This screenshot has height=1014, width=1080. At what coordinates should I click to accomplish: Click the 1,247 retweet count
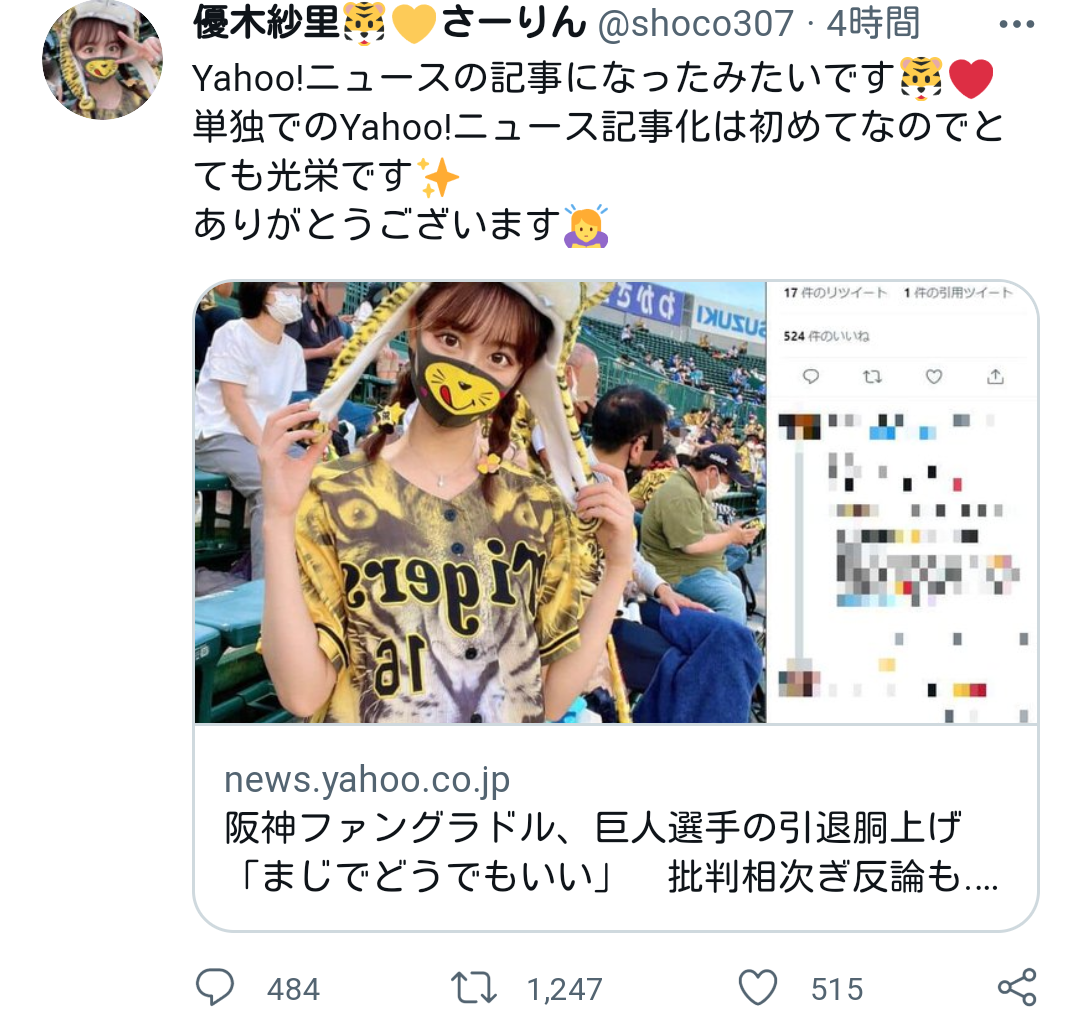tap(565, 989)
